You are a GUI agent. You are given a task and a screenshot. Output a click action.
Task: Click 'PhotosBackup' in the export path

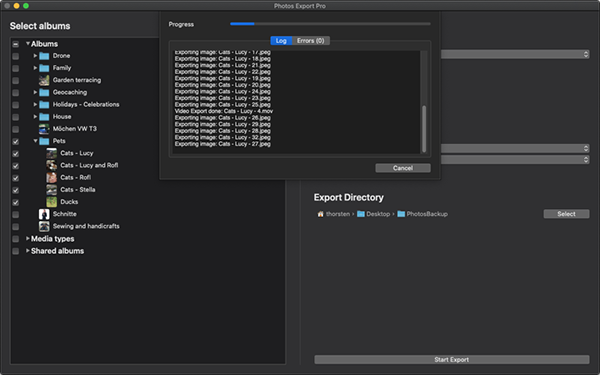pos(427,214)
